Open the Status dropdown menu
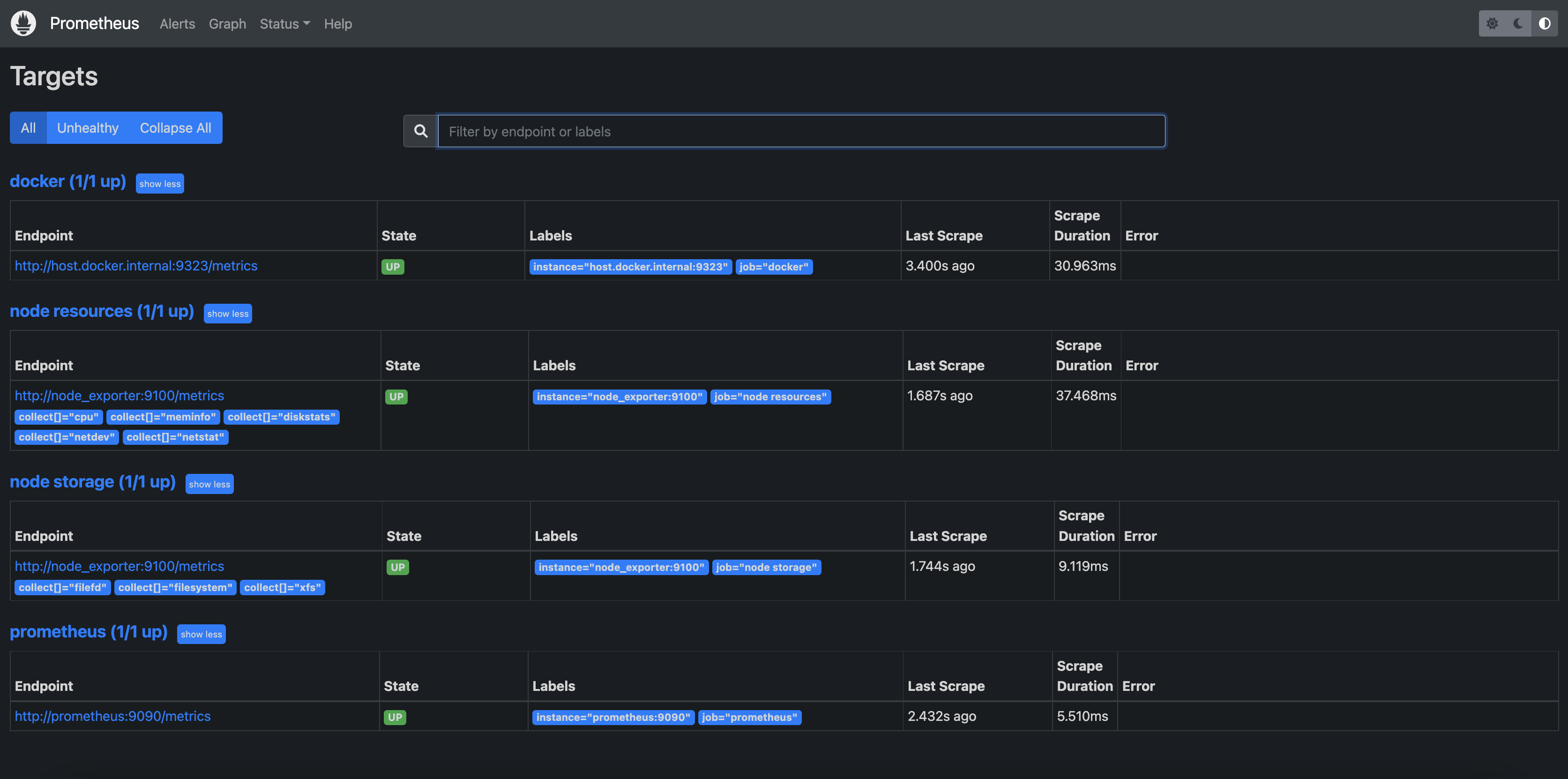 click(x=285, y=24)
